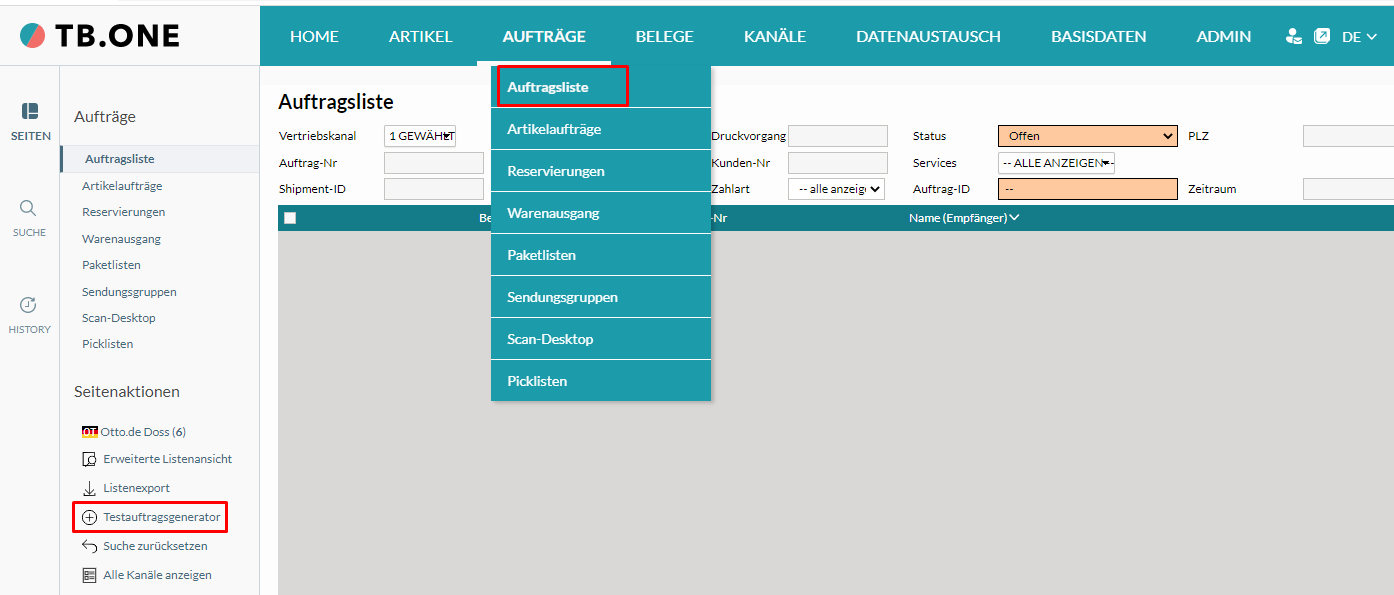
Task: Click the Erweiterte Listenansicht link text
Action: 168,459
